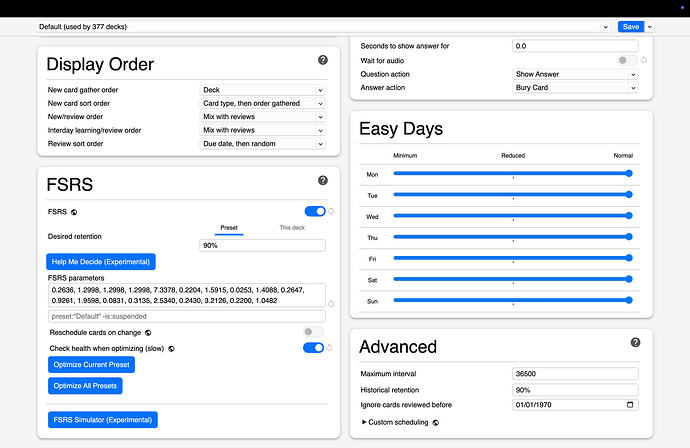
Task: Revert FSRS parameters with reset icon
Action: 331,303
